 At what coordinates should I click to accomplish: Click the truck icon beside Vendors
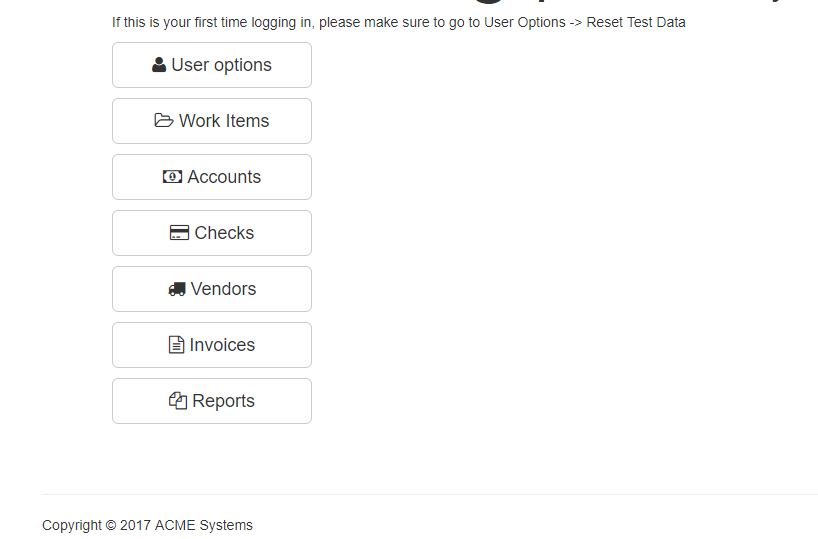click(177, 289)
